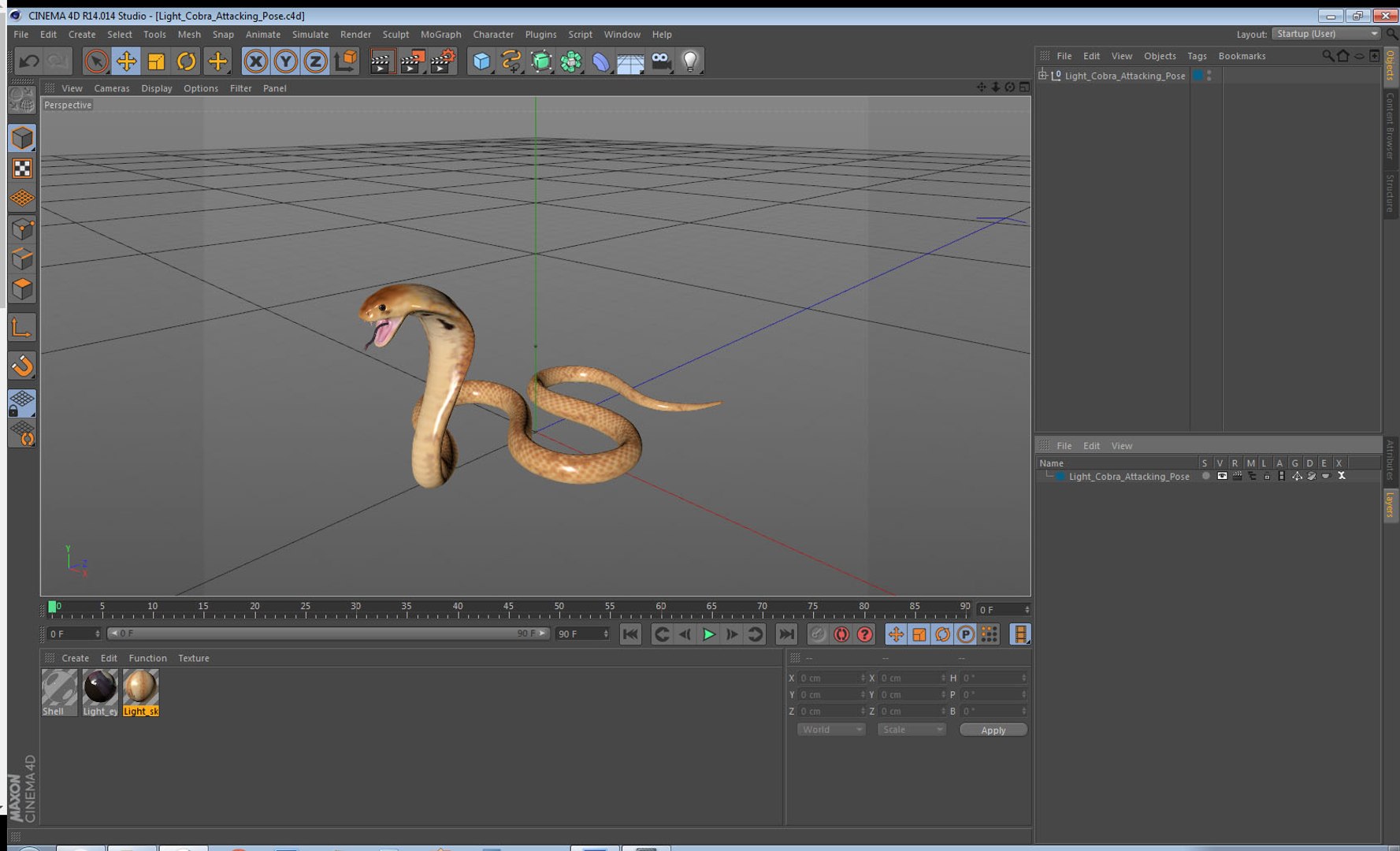The width and height of the screenshot is (1400, 851).
Task: Toggle solo dot for Light_Cobra layer
Action: point(1205,476)
